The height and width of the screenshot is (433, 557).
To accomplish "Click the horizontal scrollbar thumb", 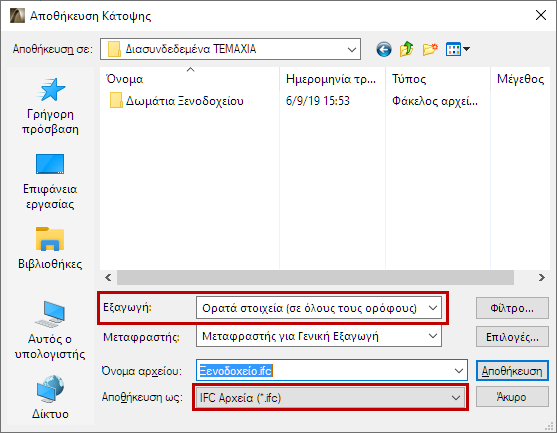I will (x=315, y=277).
